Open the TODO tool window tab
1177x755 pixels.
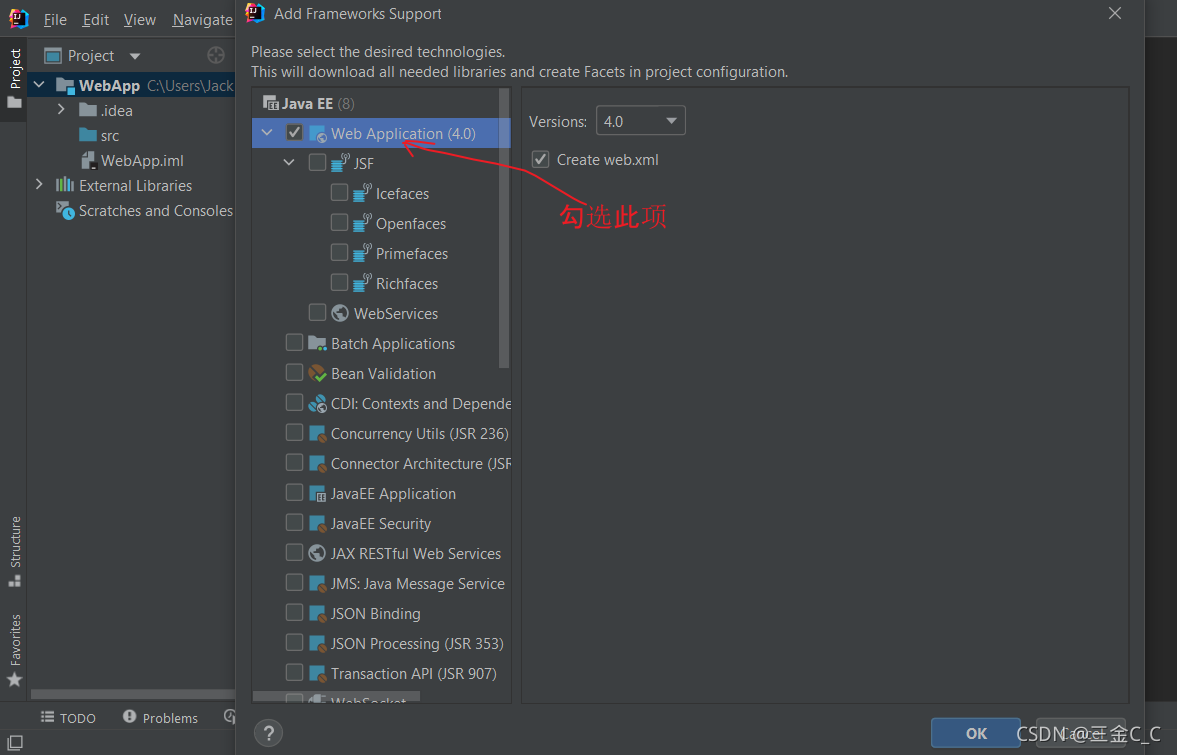coord(68,717)
